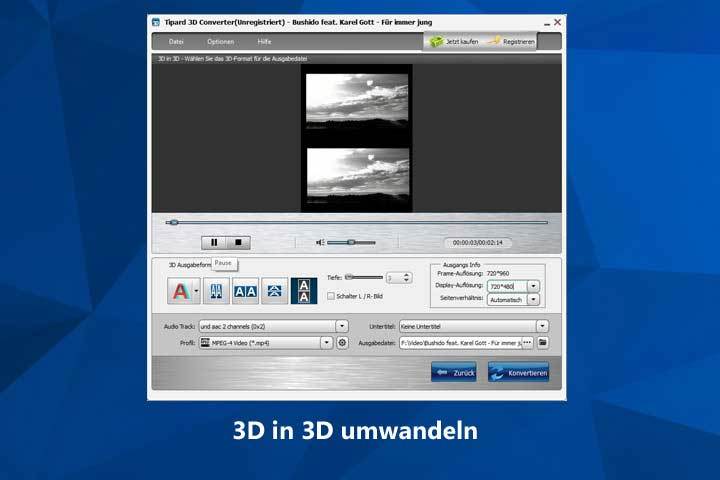
Task: Open the output folder icon
Action: tap(543, 343)
